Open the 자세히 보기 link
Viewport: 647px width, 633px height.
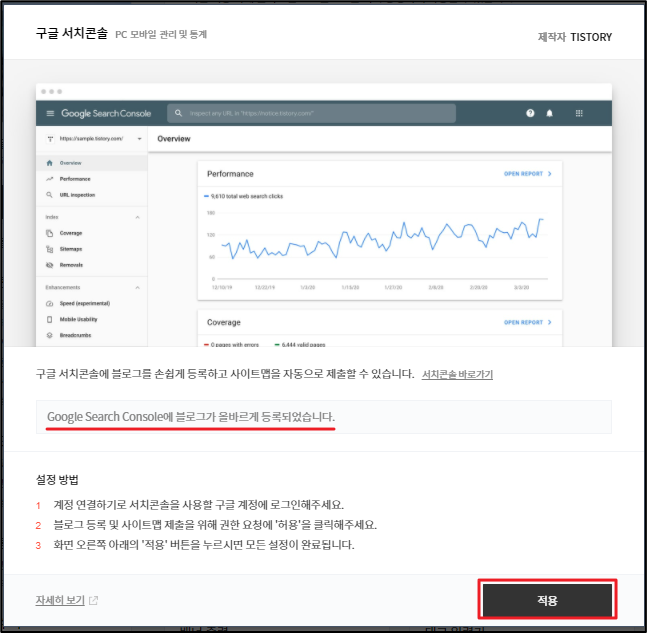click(x=60, y=600)
